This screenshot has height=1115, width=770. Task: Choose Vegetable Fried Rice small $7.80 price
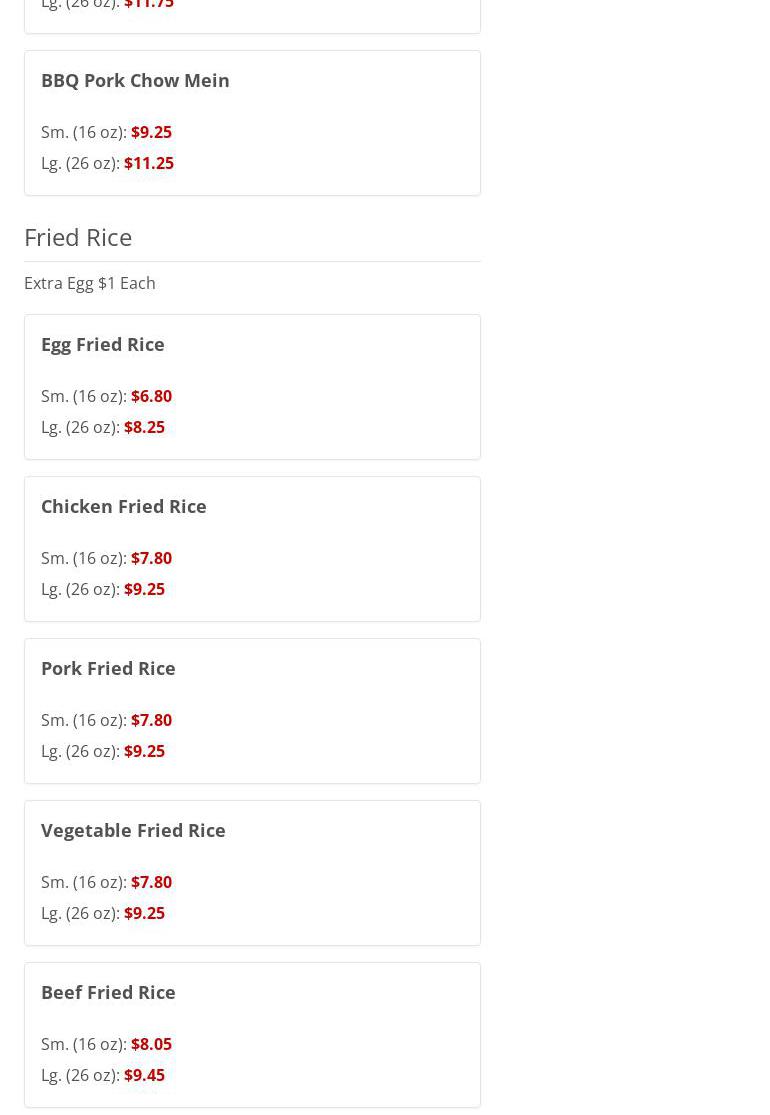point(151,882)
